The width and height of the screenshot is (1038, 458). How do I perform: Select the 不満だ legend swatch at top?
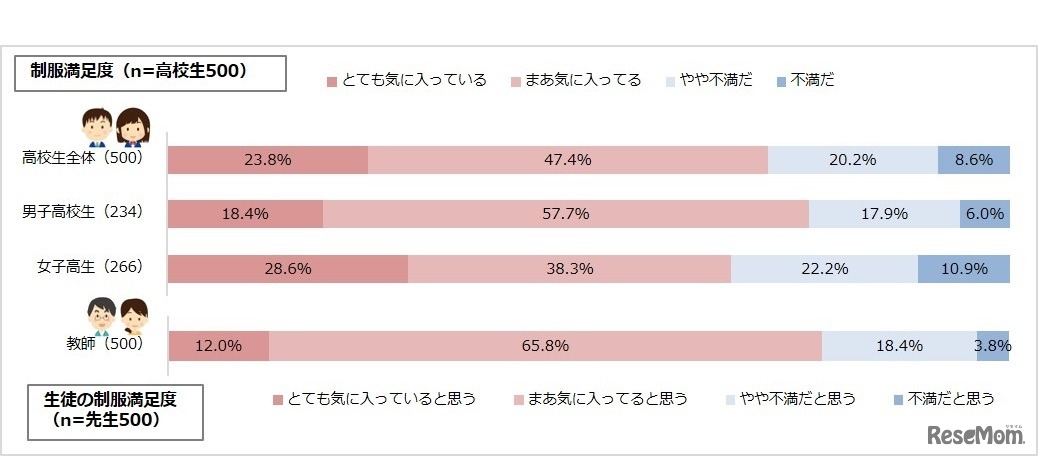780,81
